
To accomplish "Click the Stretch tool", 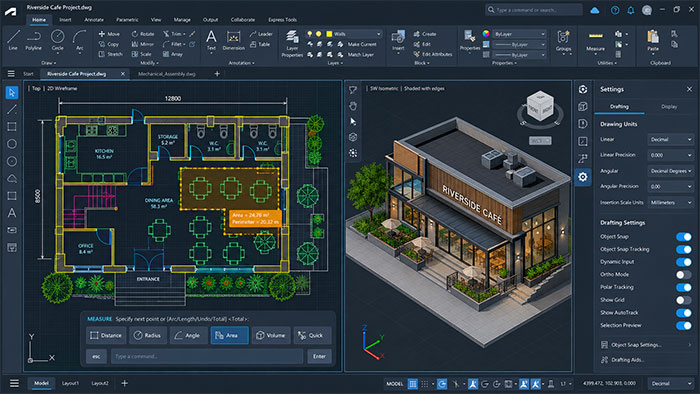I will [x=110, y=54].
